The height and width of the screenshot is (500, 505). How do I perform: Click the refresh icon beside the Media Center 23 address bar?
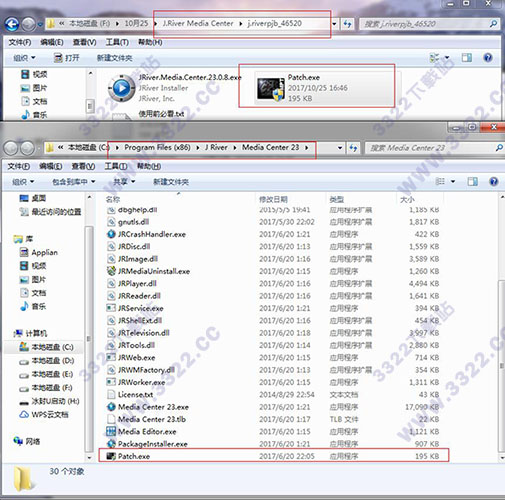353,148
